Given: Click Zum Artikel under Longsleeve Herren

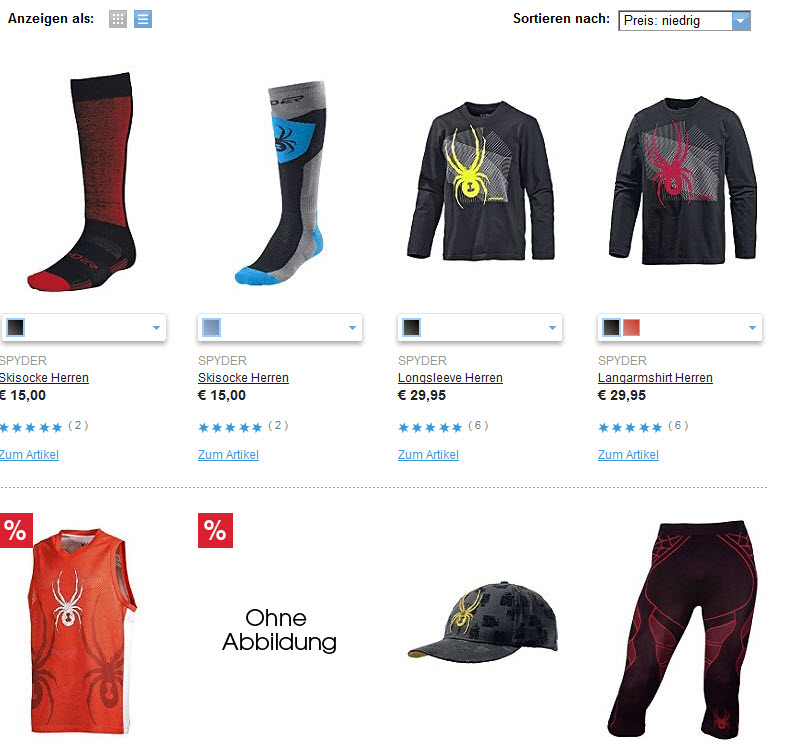Looking at the screenshot, I should pyautogui.click(x=428, y=455).
